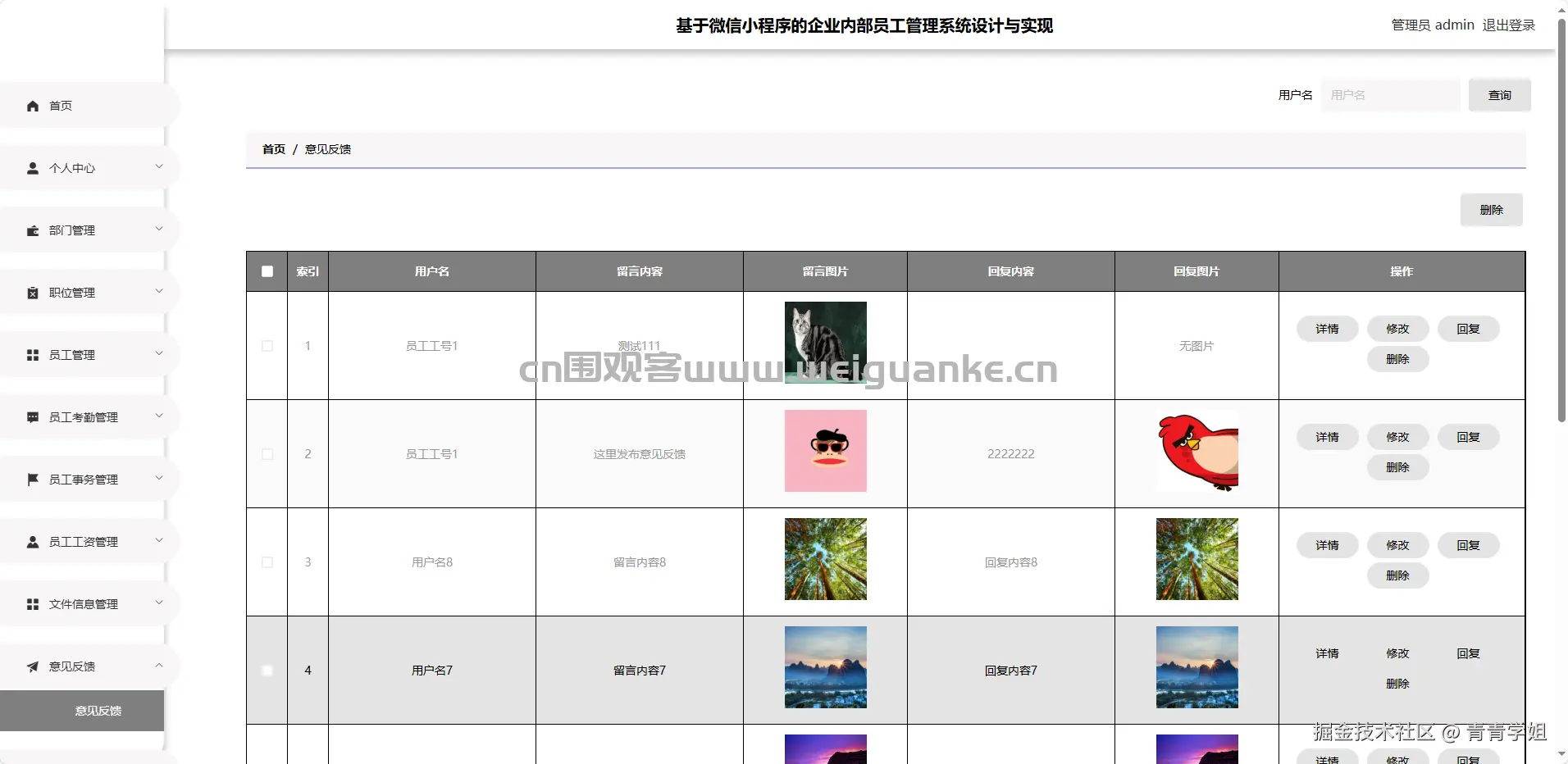Viewport: 1568px width, 764px height.
Task: Click the briefcase icon beside 部门管理
Action: [33, 230]
